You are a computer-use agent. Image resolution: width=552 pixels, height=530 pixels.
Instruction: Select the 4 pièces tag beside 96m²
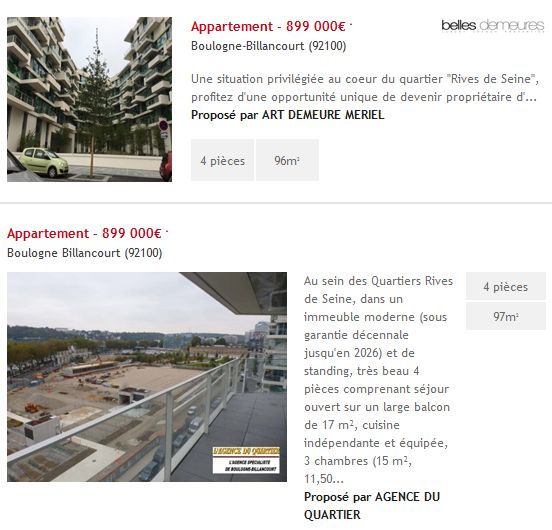pos(222,160)
